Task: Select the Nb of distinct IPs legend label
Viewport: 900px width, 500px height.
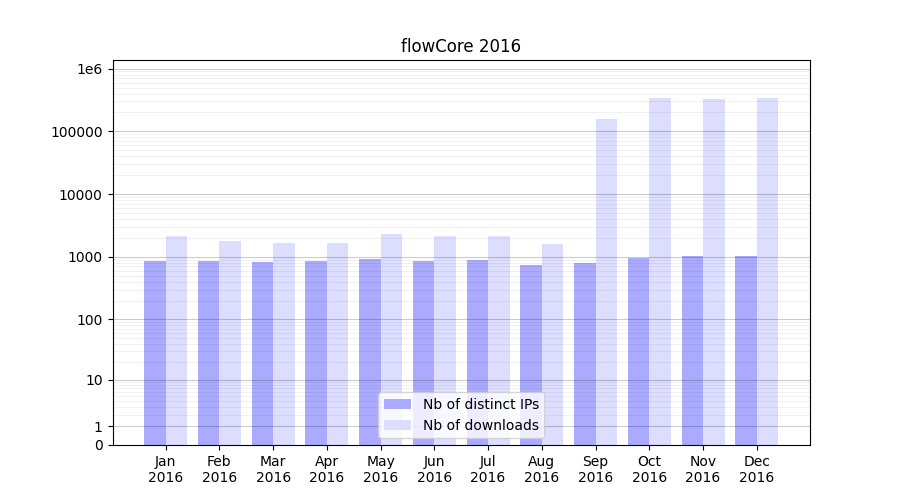Action: click(480, 404)
